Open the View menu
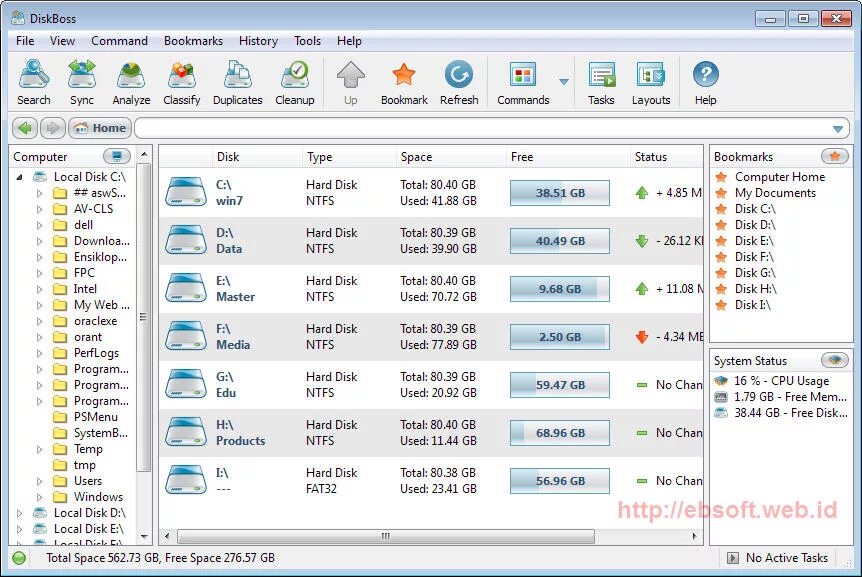 (x=62, y=41)
